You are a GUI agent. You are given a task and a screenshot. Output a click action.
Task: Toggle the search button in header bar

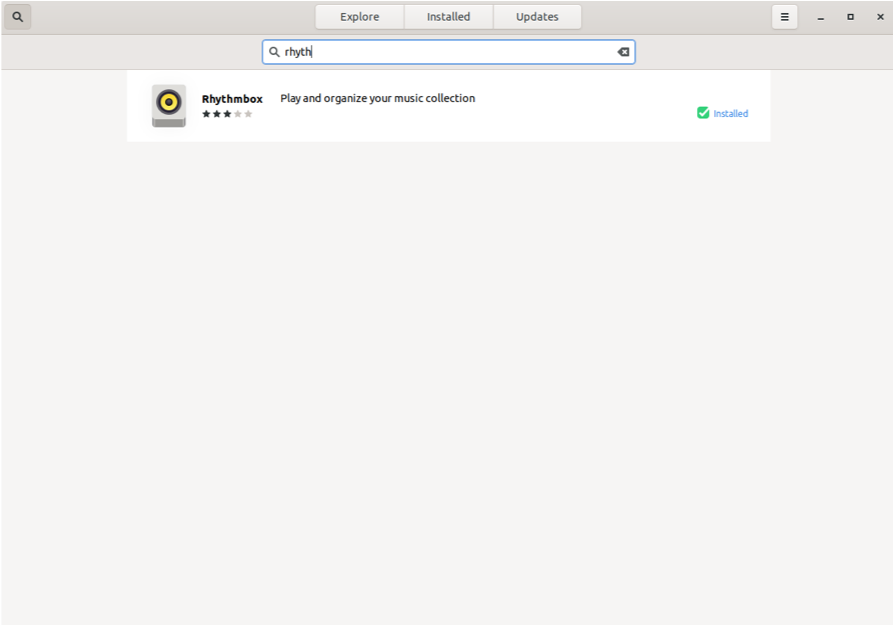[18, 17]
